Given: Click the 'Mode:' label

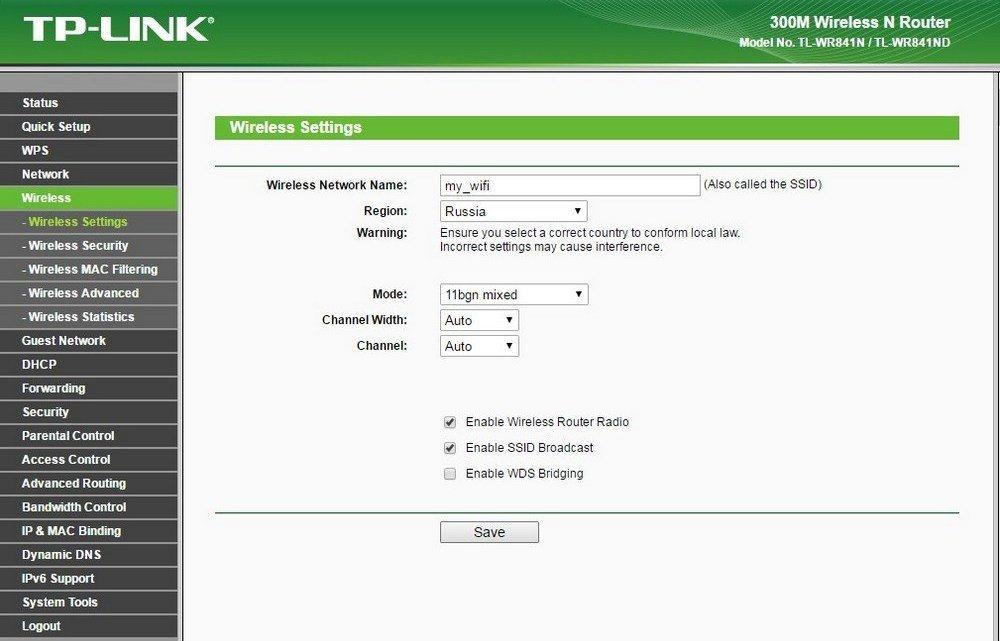Looking at the screenshot, I should coord(390,294).
